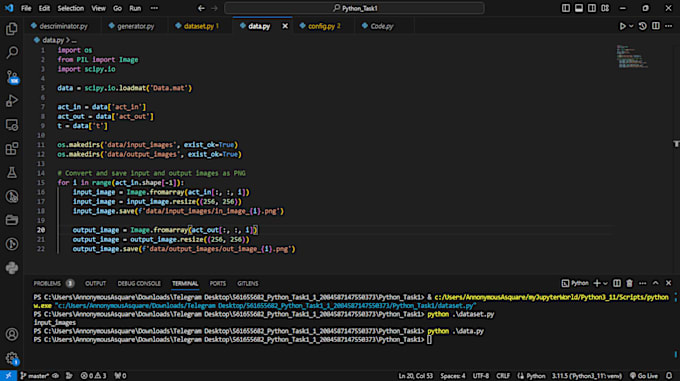This screenshot has height=381, width=680.
Task: Open Source Control view in activity bar
Action: 12,77
